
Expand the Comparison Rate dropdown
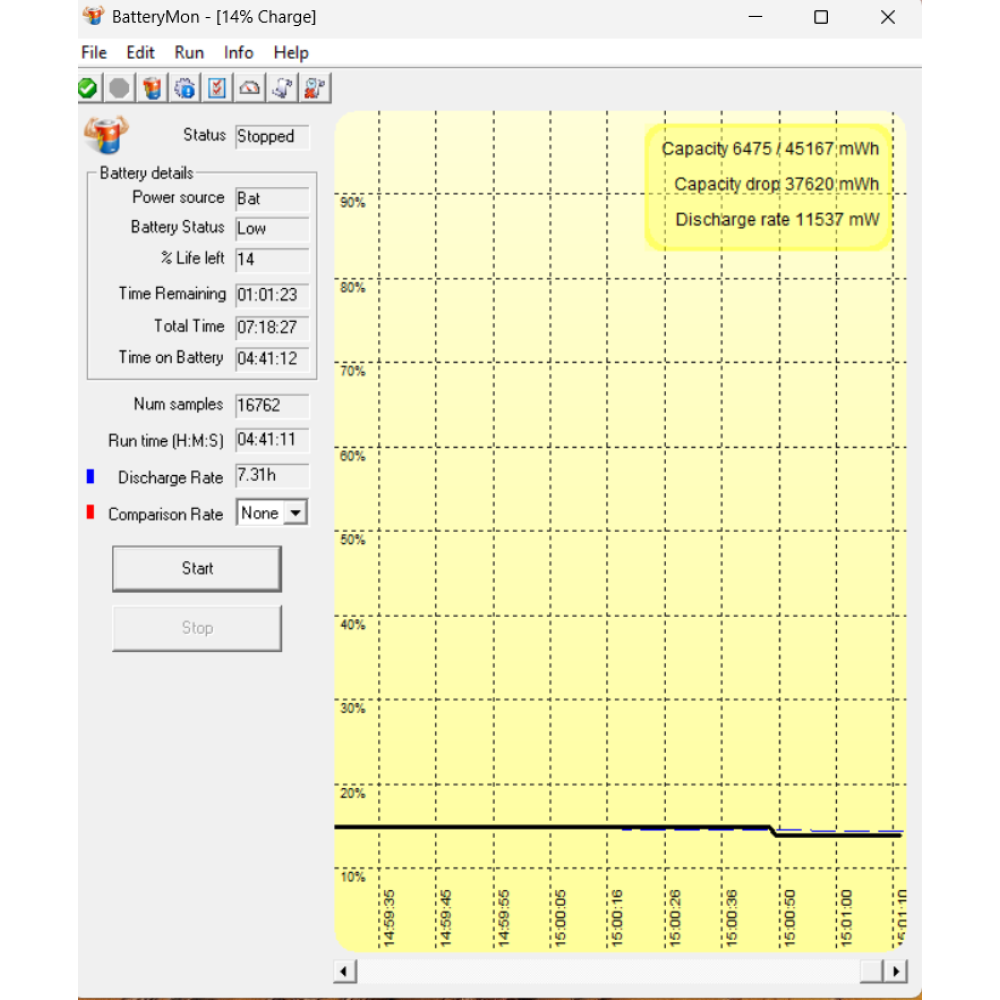295,513
